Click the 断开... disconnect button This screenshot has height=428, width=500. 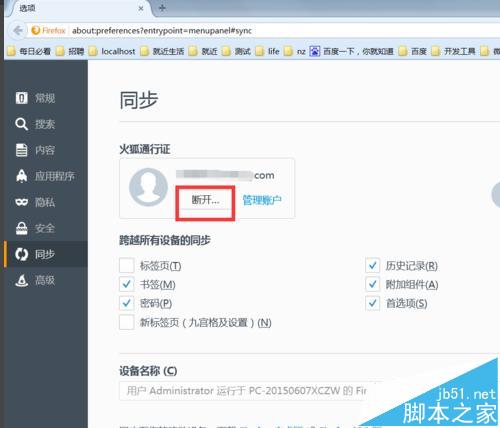(205, 200)
